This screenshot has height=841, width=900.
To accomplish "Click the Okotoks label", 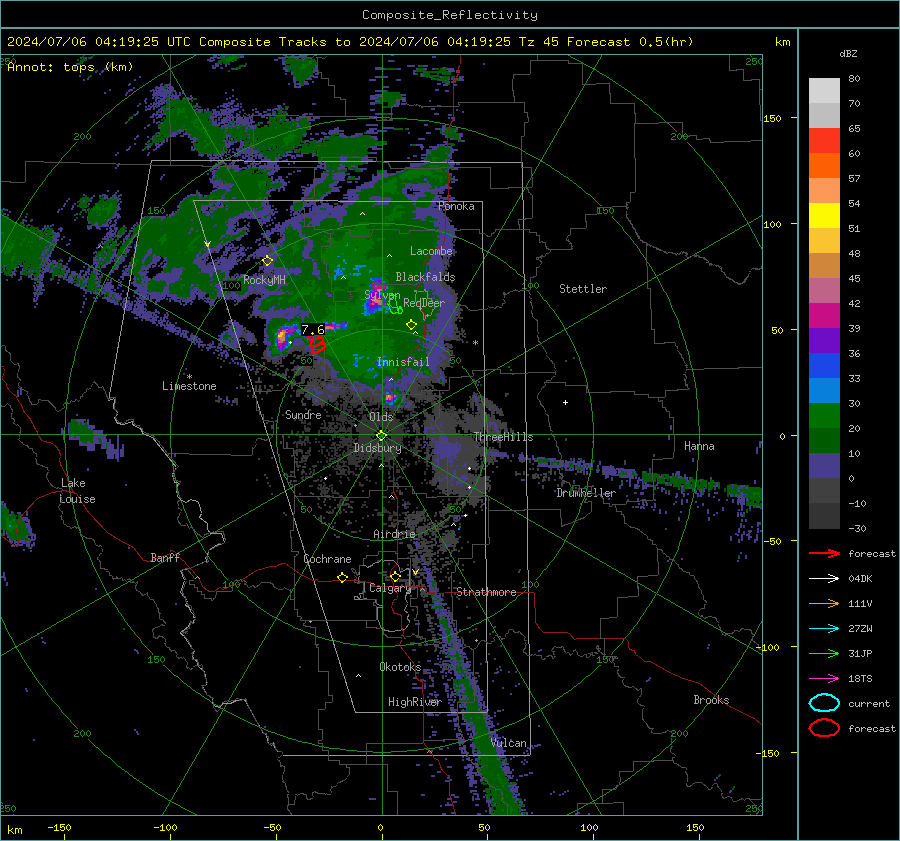I will [400, 667].
